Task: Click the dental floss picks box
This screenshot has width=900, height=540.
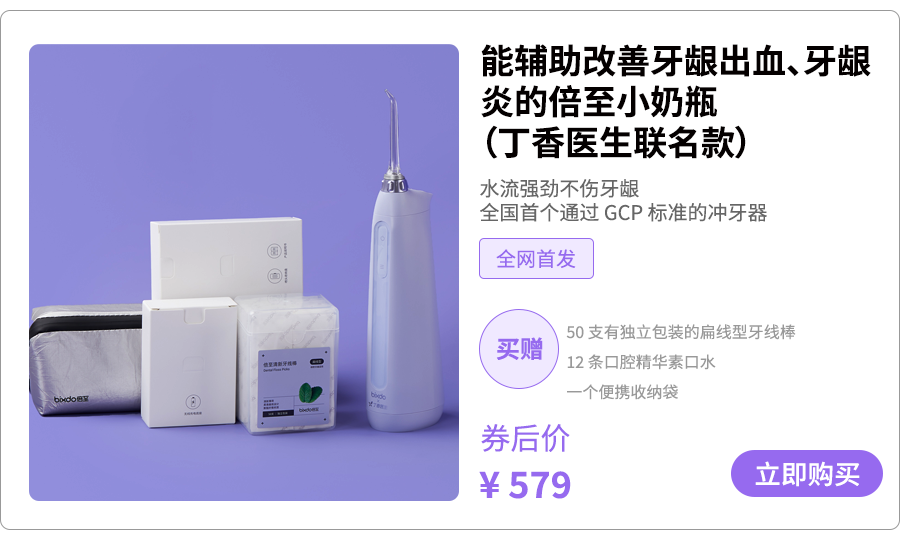Action: [288, 364]
